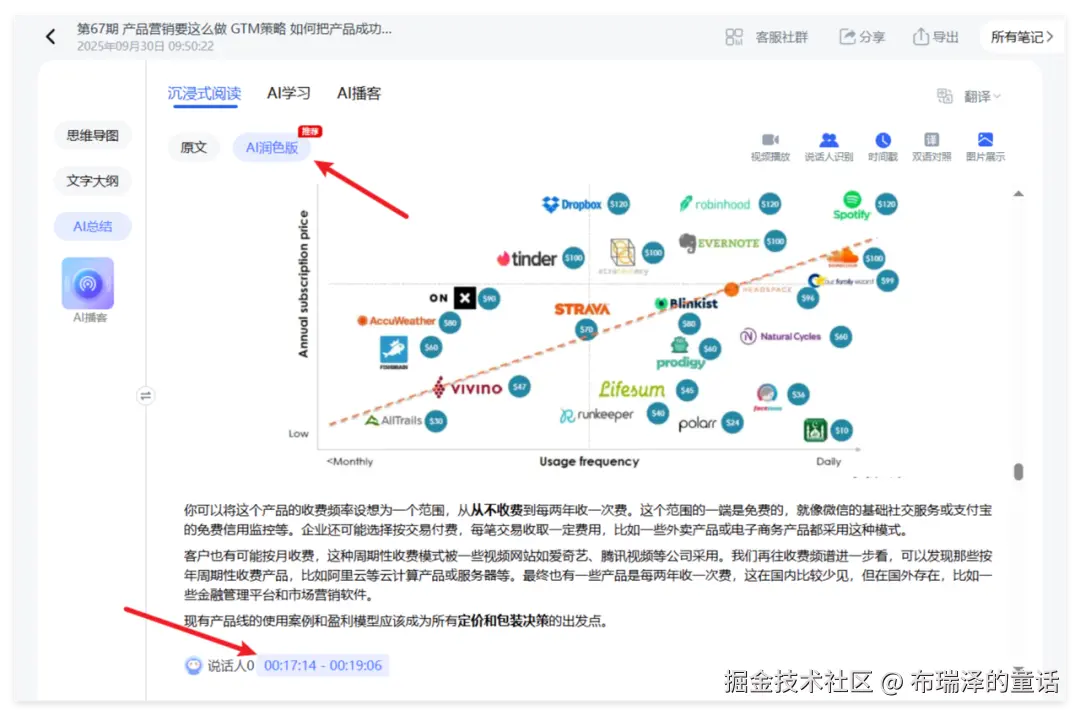The image size is (1080, 716).
Task: Open the AI播客 podcast sidebar icon
Action: tap(88, 283)
